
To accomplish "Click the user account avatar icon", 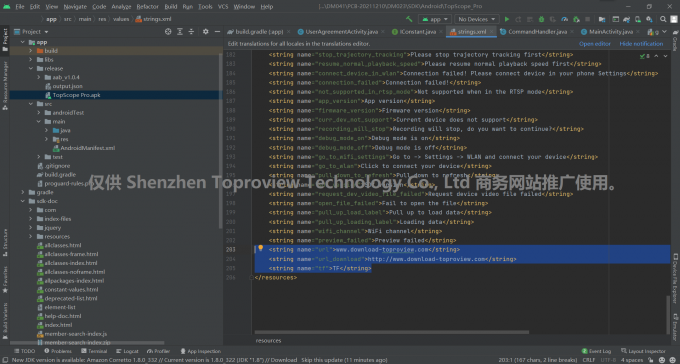I will pyautogui.click(x=673, y=19).
